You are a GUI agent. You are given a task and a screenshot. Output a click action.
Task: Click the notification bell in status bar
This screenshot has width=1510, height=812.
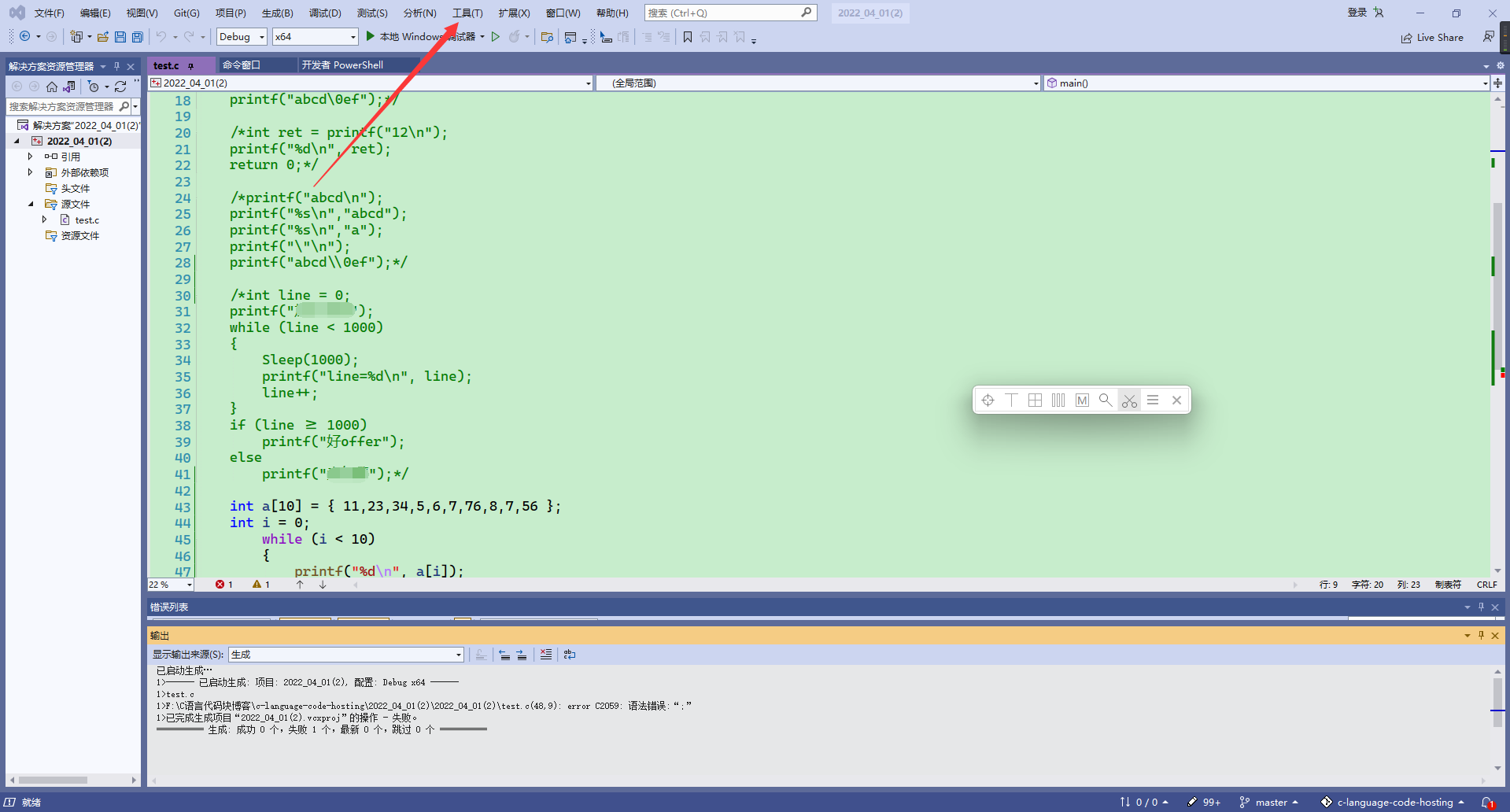click(1487, 803)
